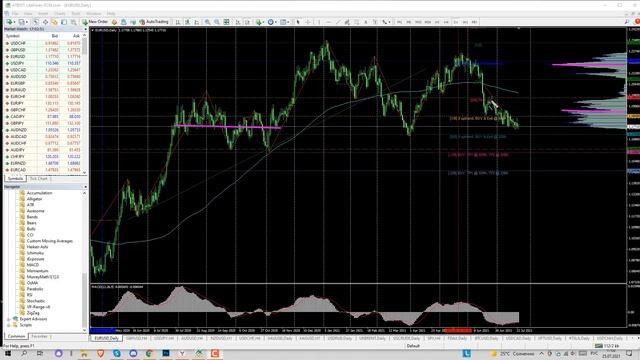640x360 pixels.
Task: Select Custom Moving Averages in Navigator
Action: click(x=49, y=241)
